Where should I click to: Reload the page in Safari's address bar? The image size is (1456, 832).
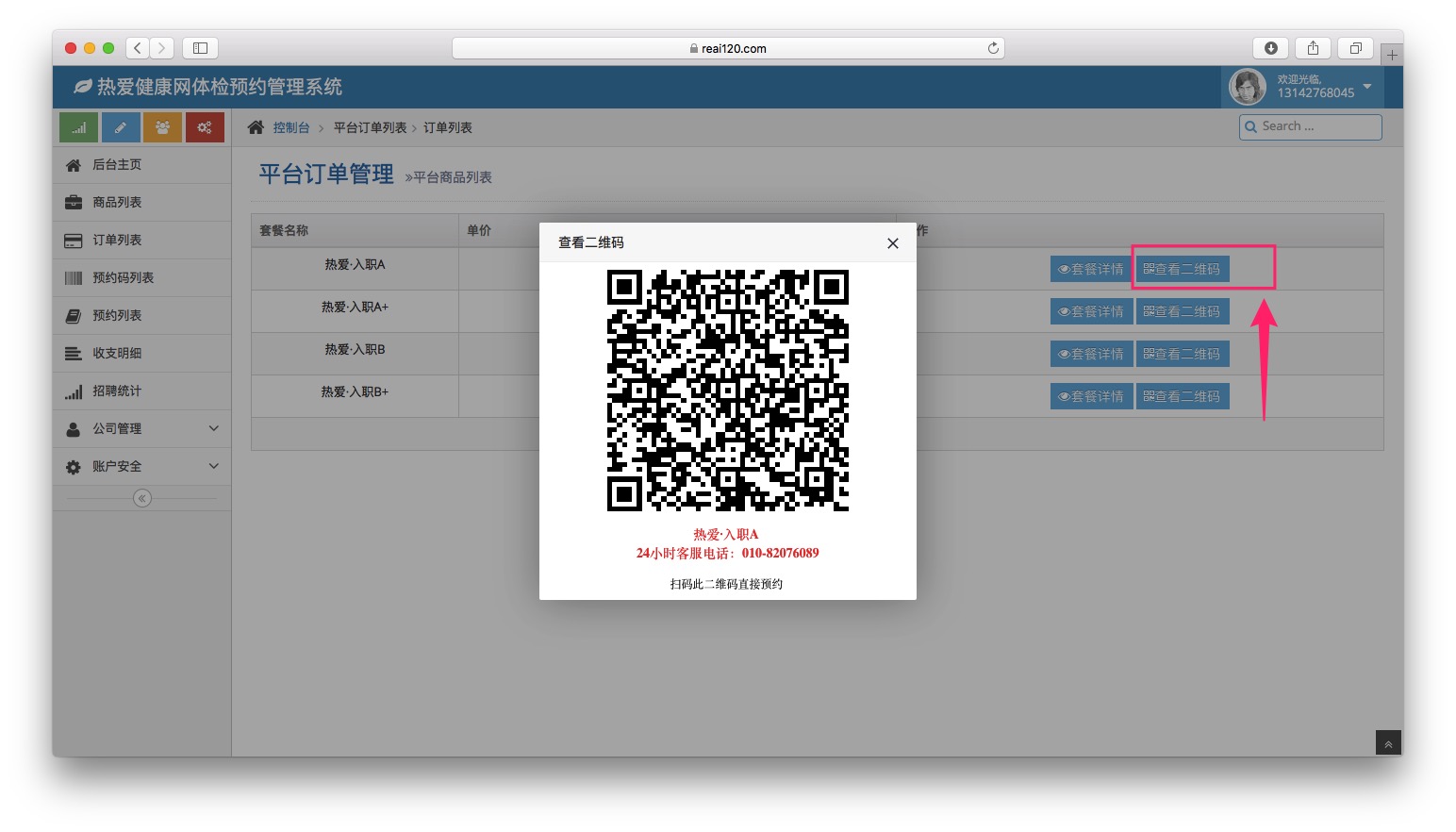coord(993,48)
